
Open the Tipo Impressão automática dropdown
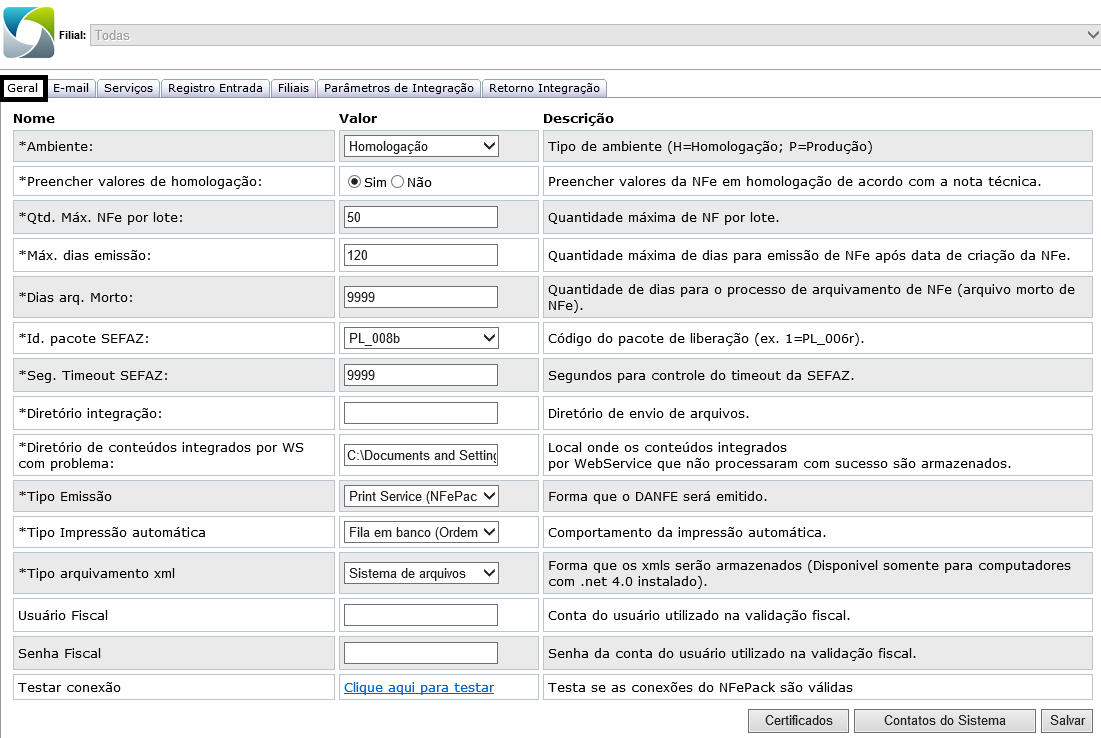coord(420,532)
